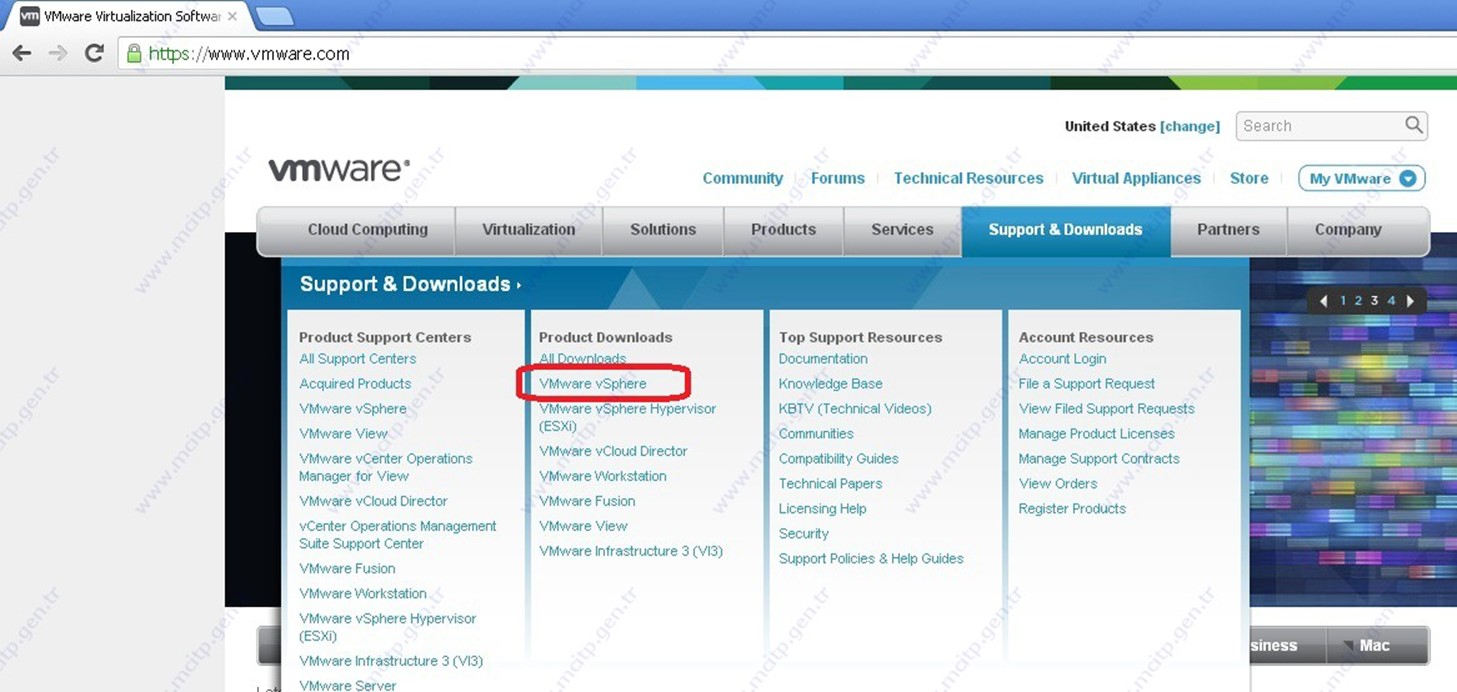Viewport: 1457px width, 692px height.
Task: Jump to carousel slide 1
Action: point(1343,301)
